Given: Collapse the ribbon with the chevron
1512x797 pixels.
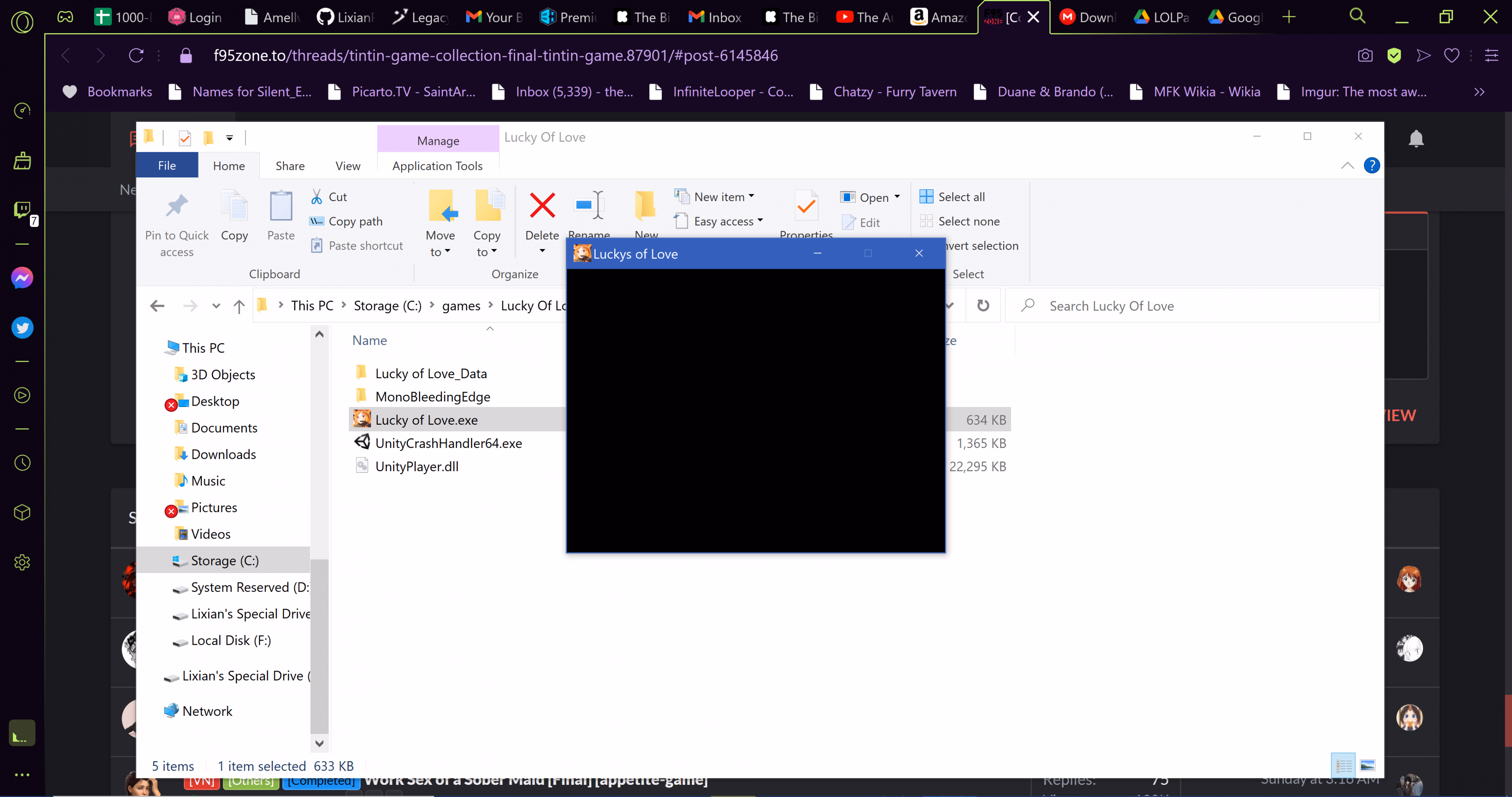Looking at the screenshot, I should [x=1348, y=166].
